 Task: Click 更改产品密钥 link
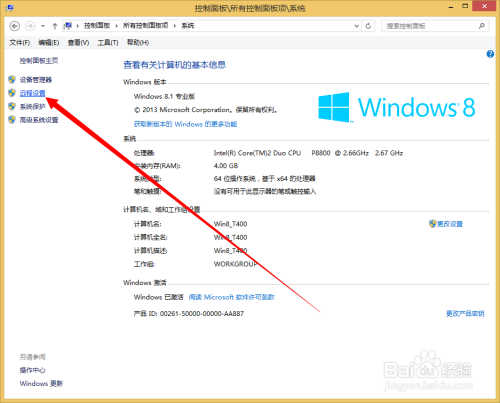tap(465, 314)
